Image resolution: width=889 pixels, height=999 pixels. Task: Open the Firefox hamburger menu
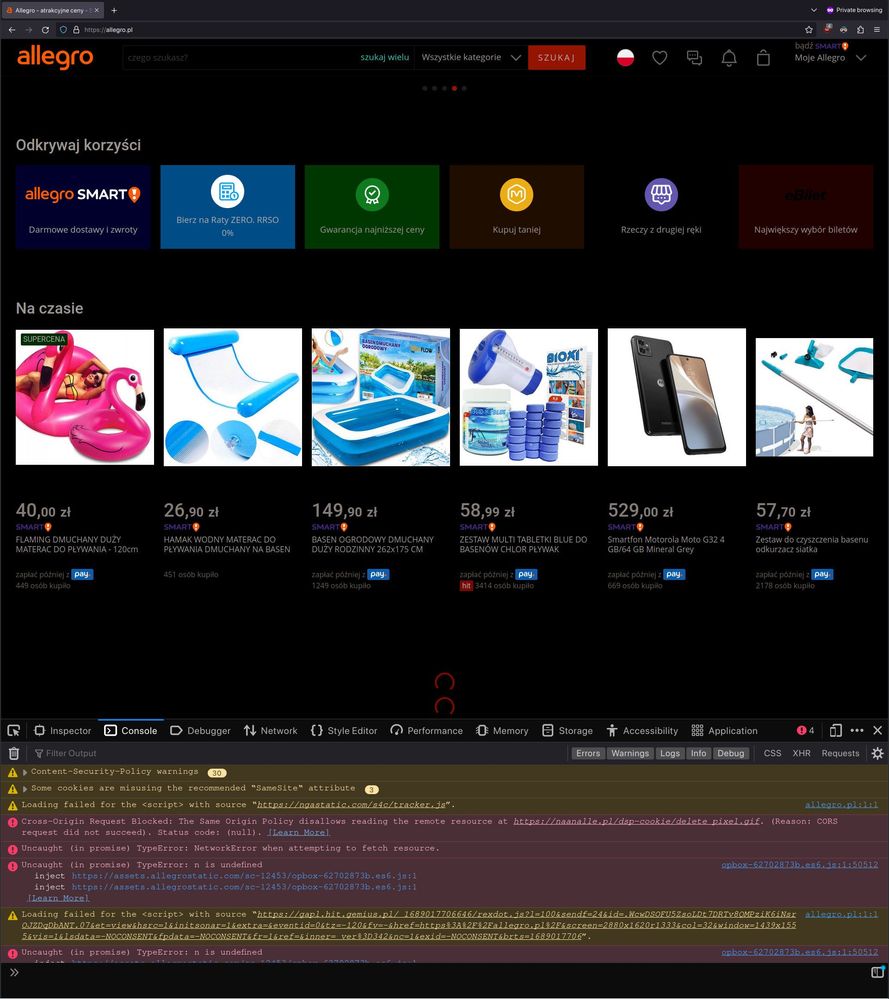878,30
